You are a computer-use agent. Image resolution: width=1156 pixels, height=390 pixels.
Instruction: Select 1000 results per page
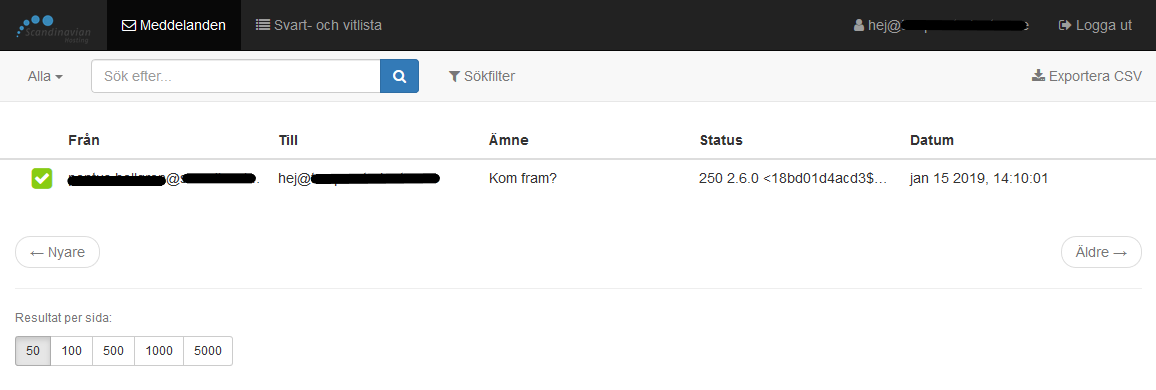tap(159, 351)
